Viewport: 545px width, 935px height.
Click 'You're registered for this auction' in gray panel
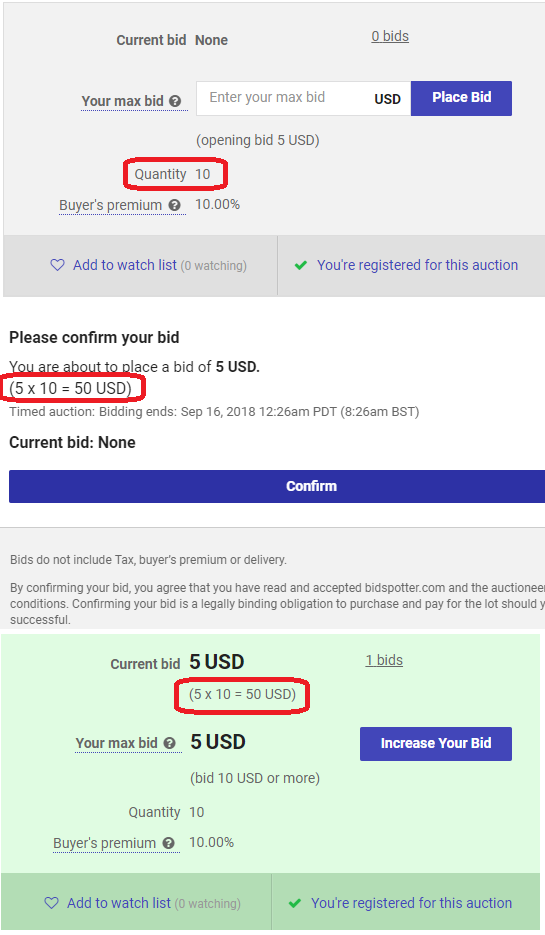417,265
